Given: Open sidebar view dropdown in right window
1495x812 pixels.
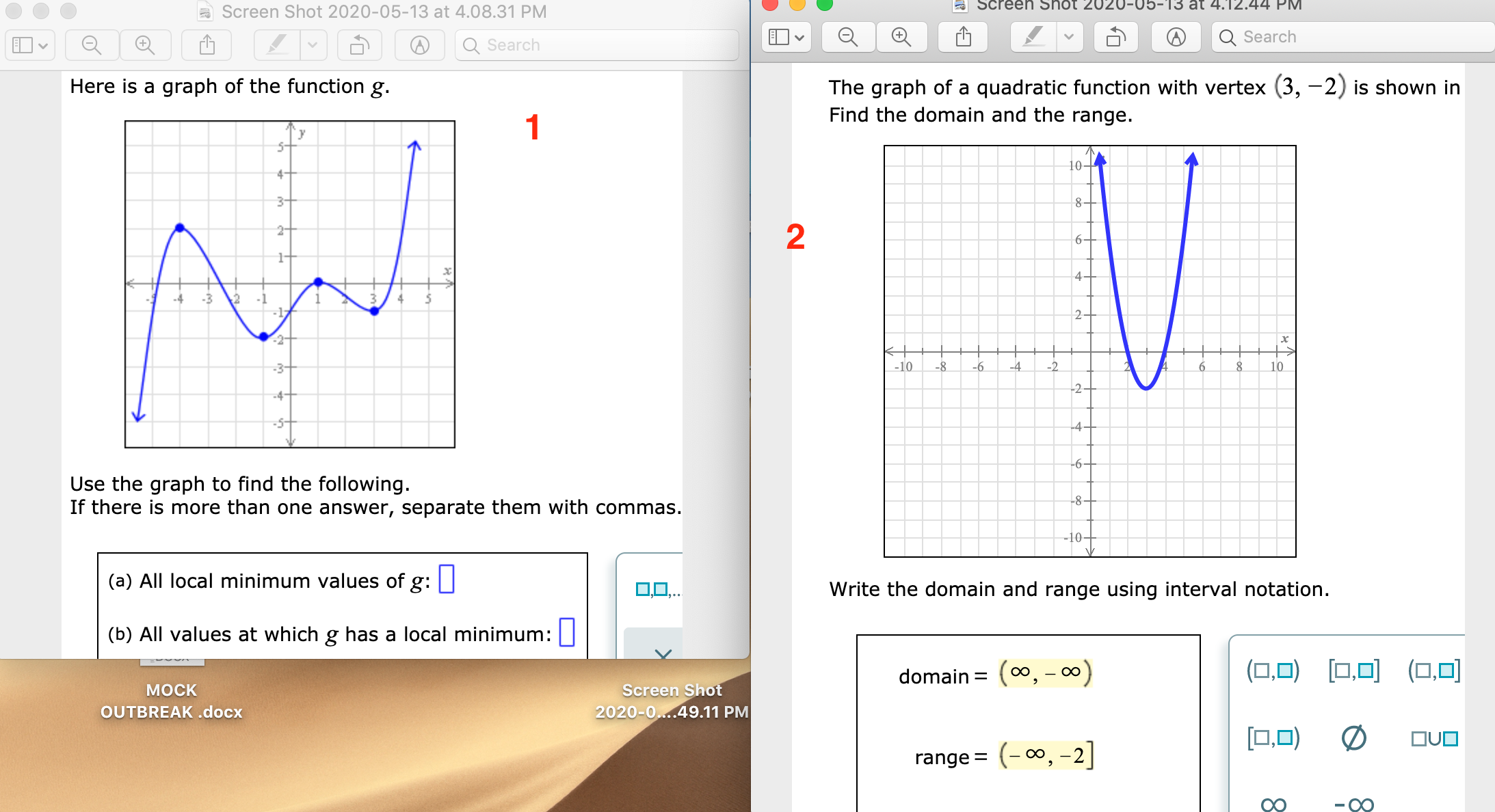Looking at the screenshot, I should (x=786, y=37).
